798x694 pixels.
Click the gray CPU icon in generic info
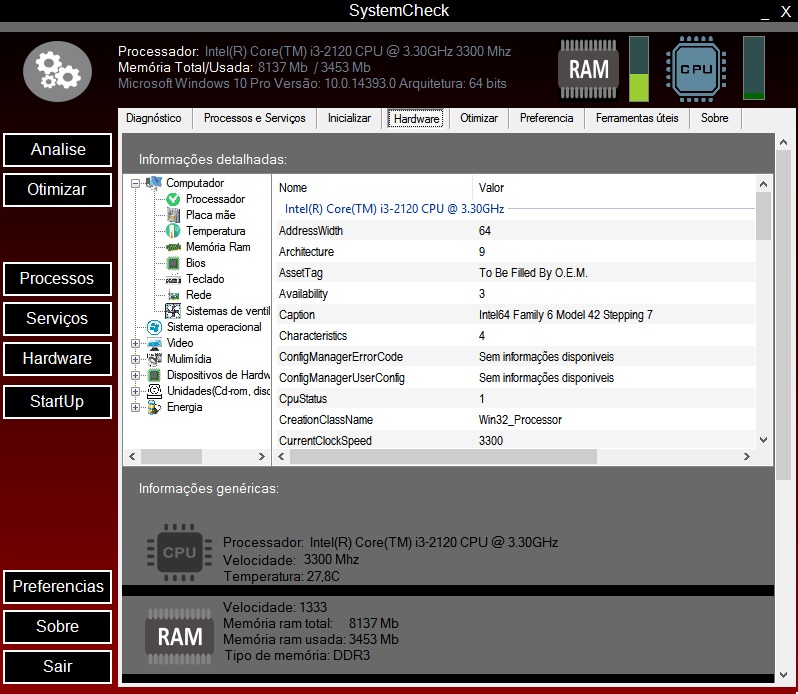click(x=179, y=553)
